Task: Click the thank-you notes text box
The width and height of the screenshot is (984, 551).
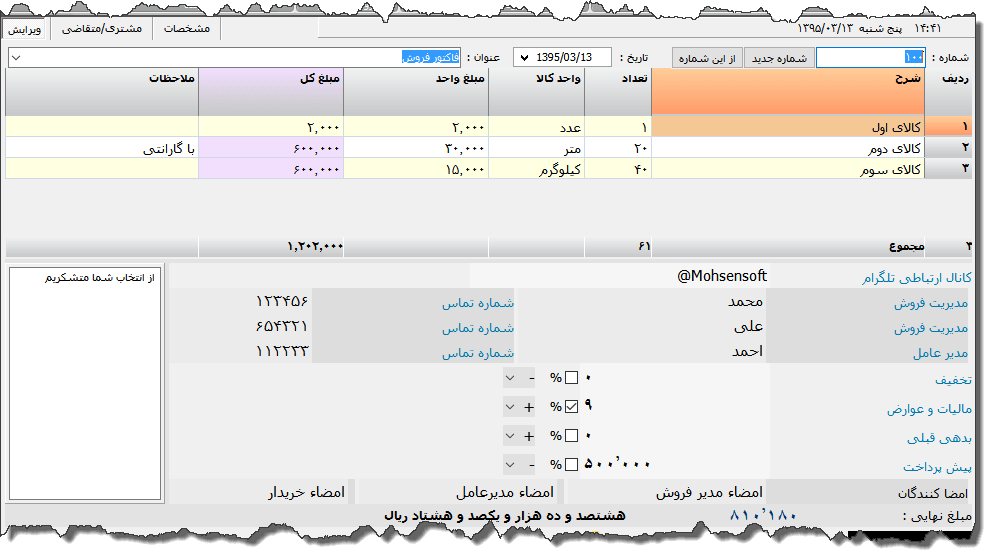Action: [85, 383]
